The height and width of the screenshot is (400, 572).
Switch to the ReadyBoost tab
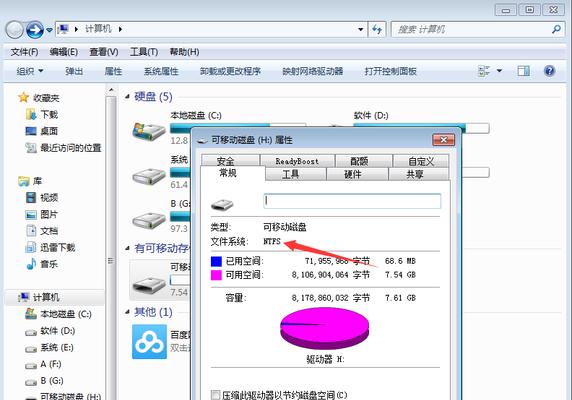coord(297,161)
